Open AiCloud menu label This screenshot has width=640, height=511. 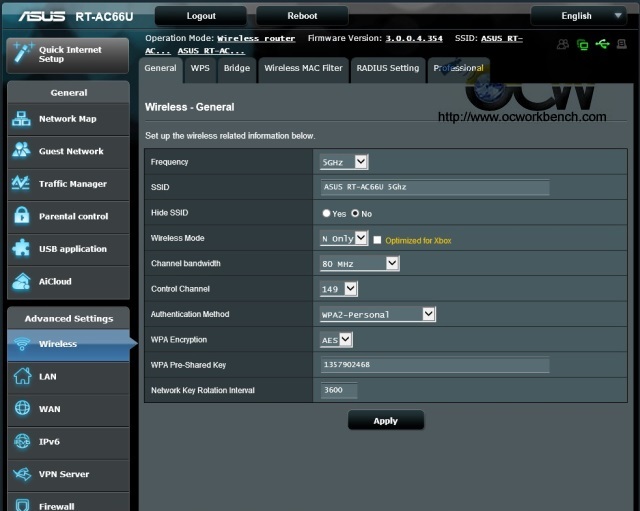point(55,282)
